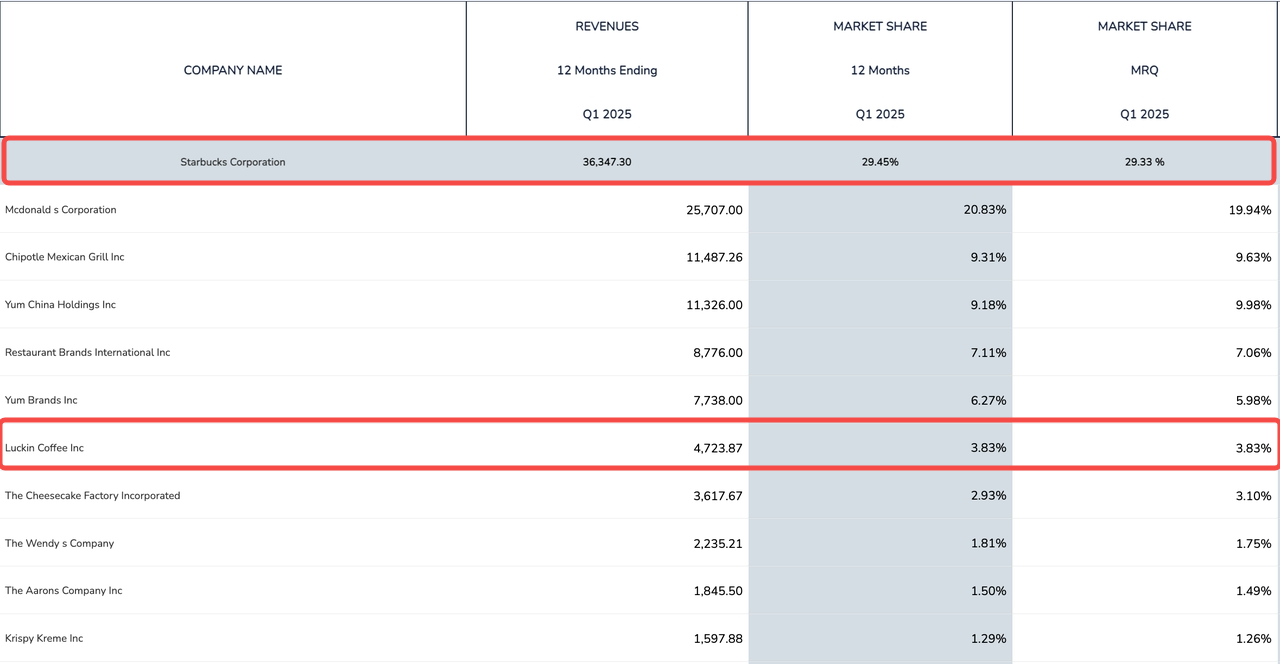Click the COMPANY NAME column header
Viewport: 1280px width, 664px height.
pyautogui.click(x=233, y=70)
